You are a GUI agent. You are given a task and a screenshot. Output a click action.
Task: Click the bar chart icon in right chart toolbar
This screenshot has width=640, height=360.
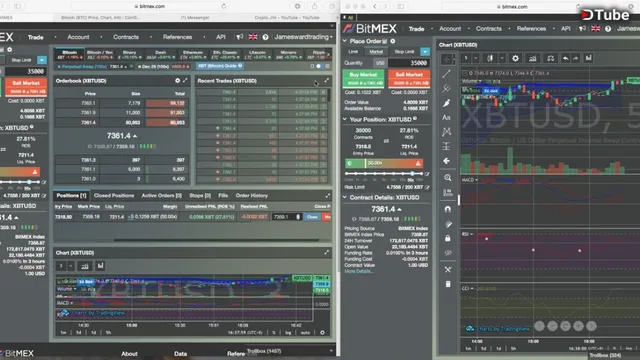(x=588, y=58)
